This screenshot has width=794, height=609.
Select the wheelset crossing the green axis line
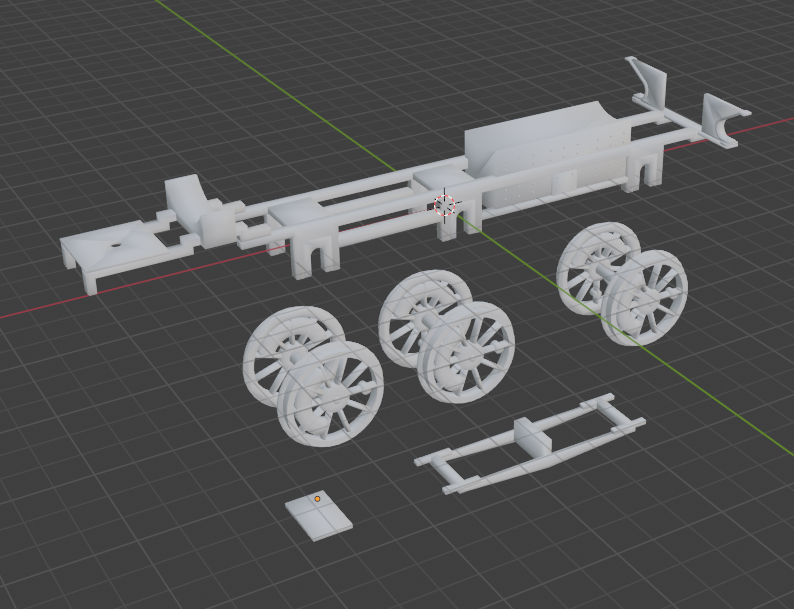622,283
